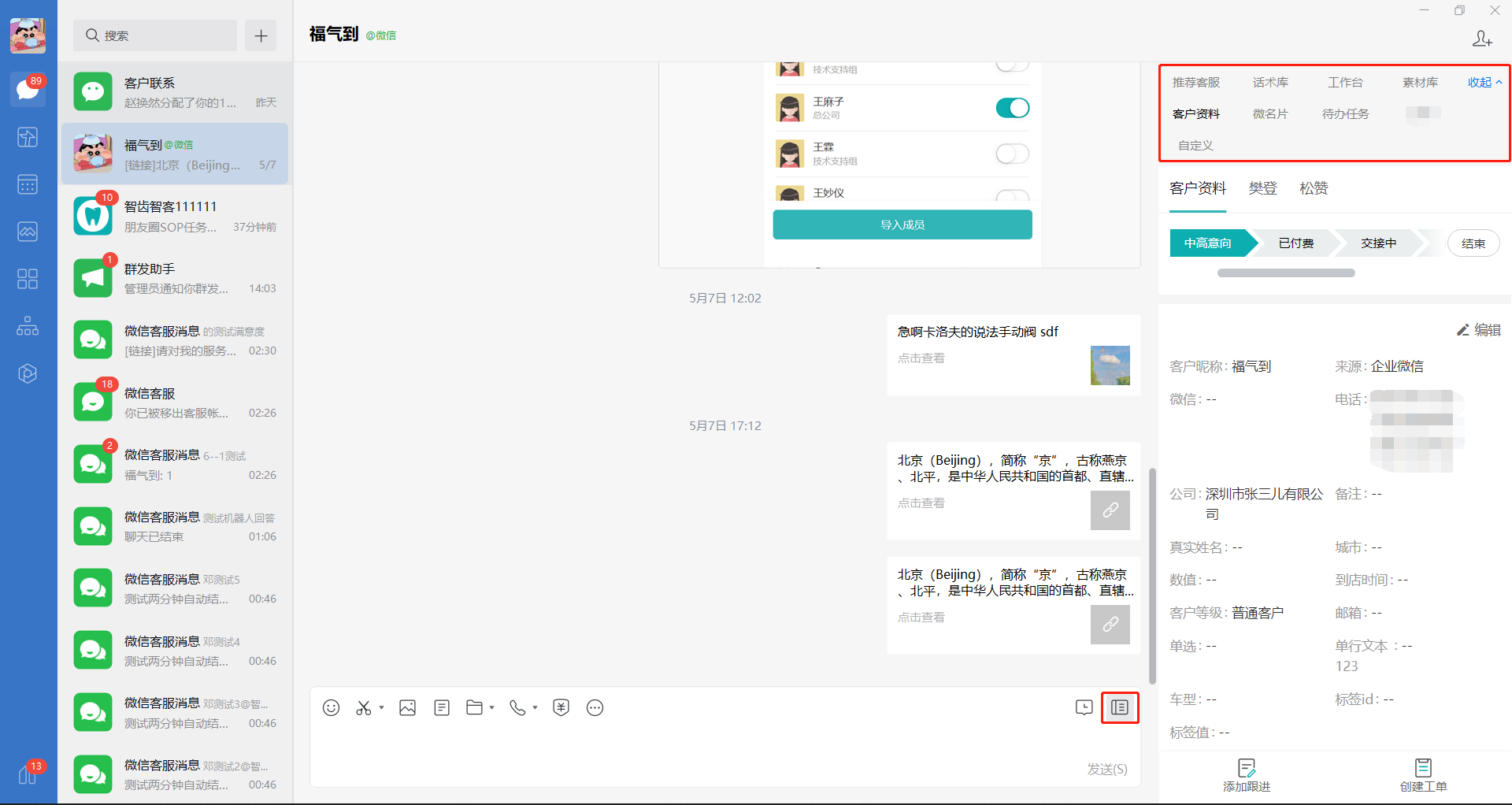Click the image thumbnail in sdf message

pyautogui.click(x=1110, y=365)
